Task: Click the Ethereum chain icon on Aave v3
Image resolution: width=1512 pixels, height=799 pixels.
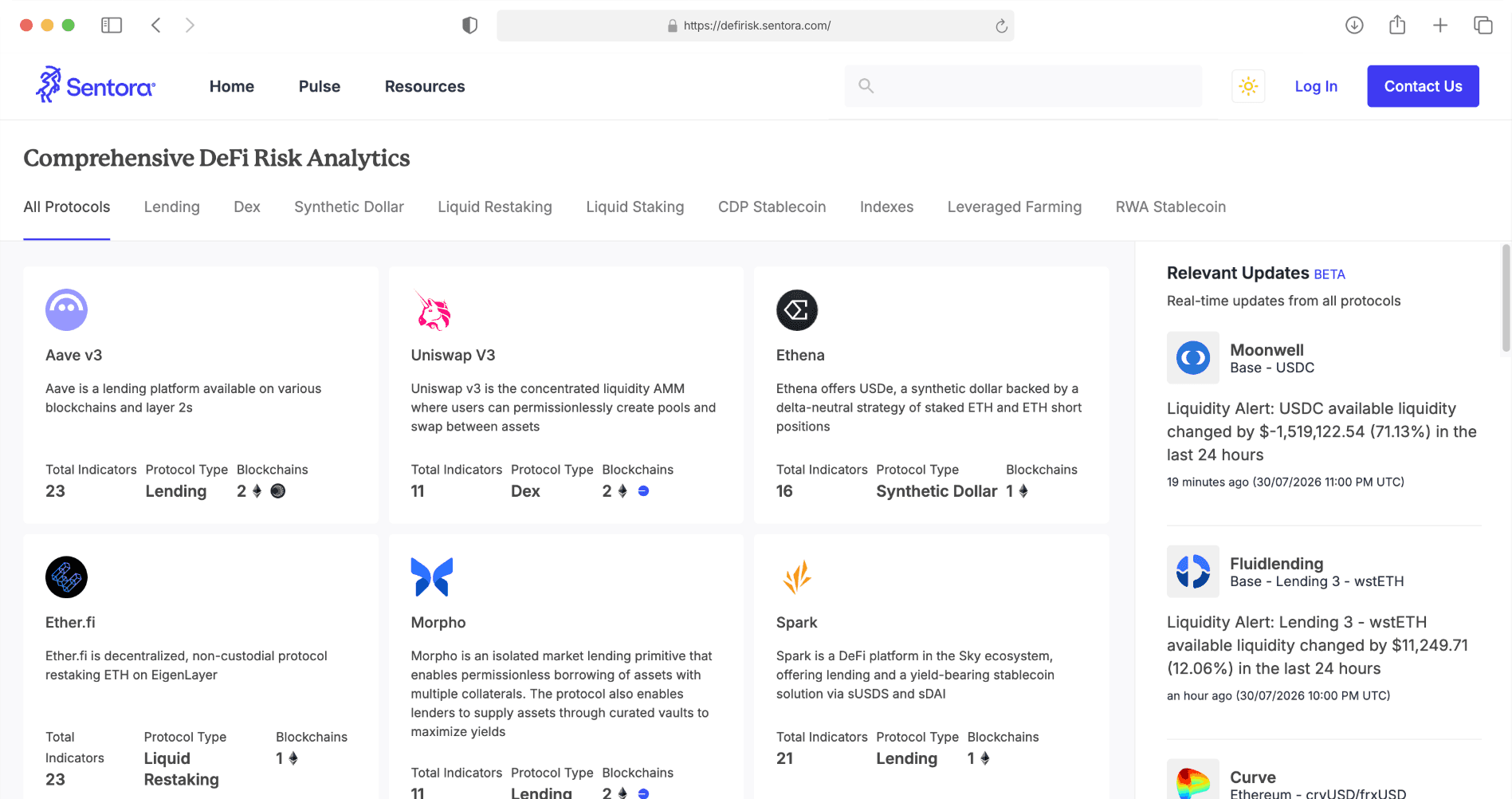Action: pos(257,491)
